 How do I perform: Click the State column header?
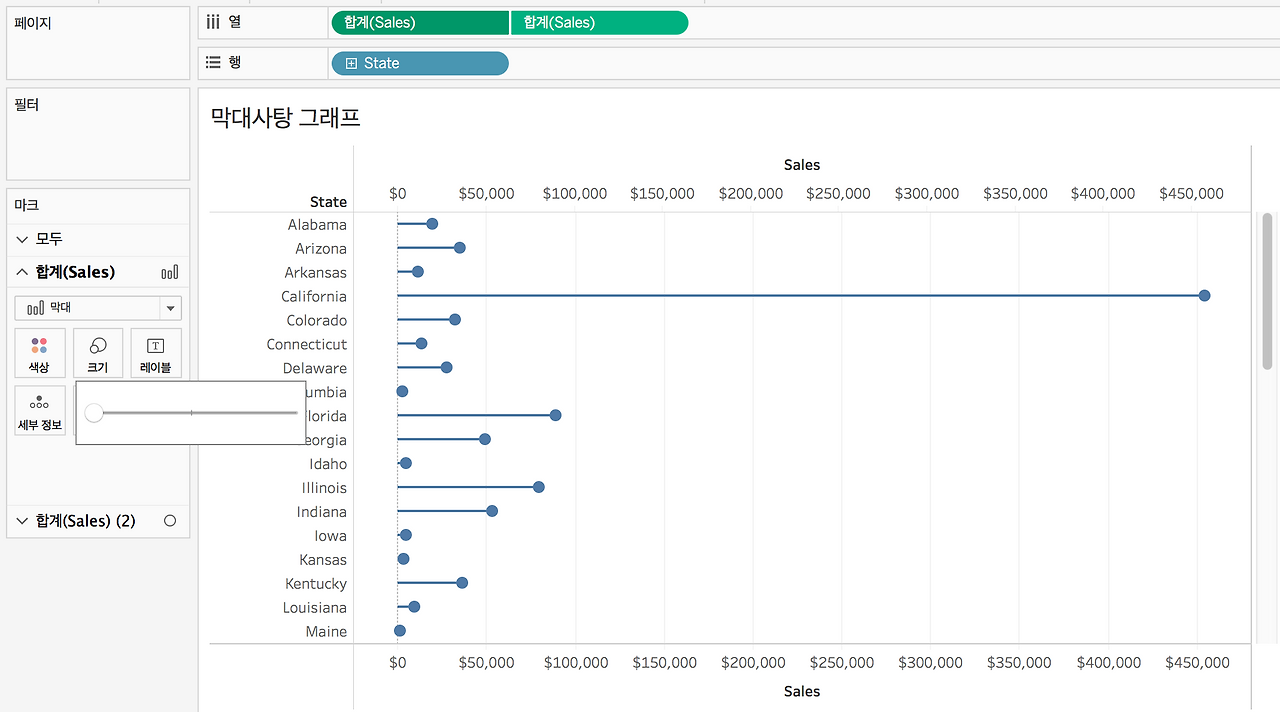click(328, 202)
